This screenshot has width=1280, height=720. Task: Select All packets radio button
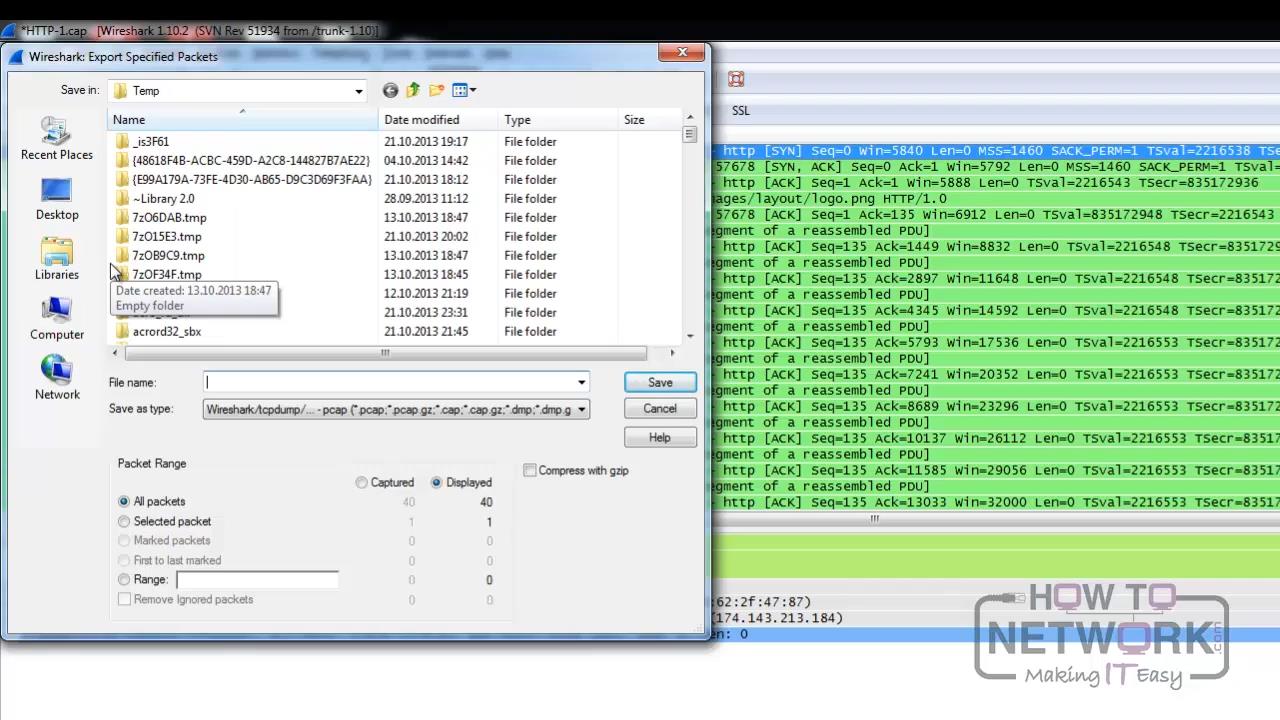124,502
